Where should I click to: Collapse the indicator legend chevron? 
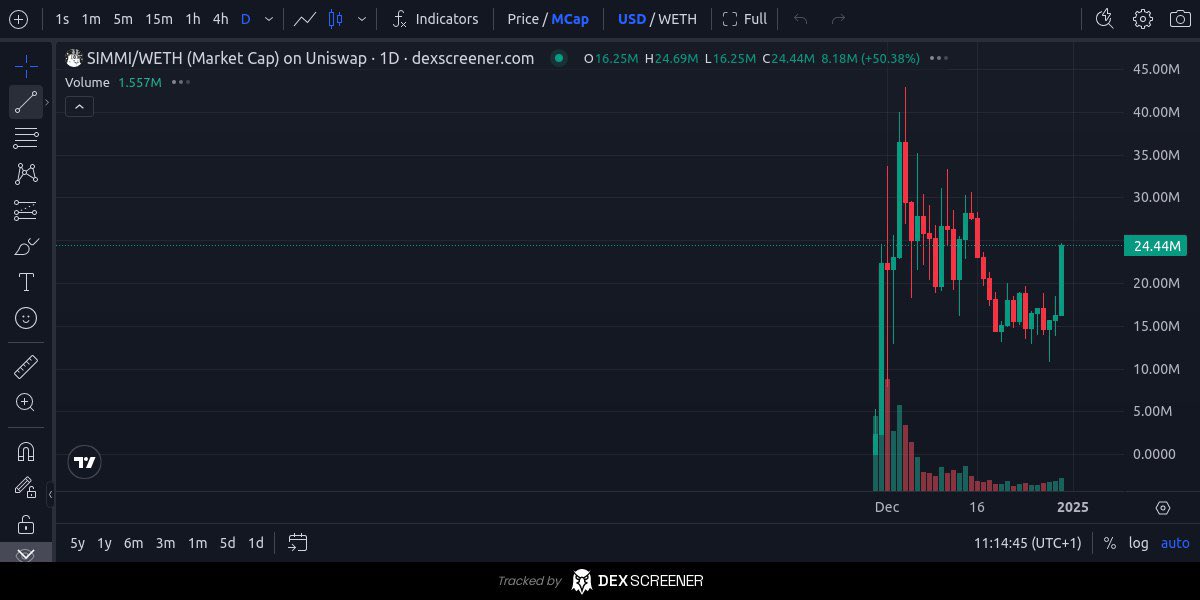point(79,106)
